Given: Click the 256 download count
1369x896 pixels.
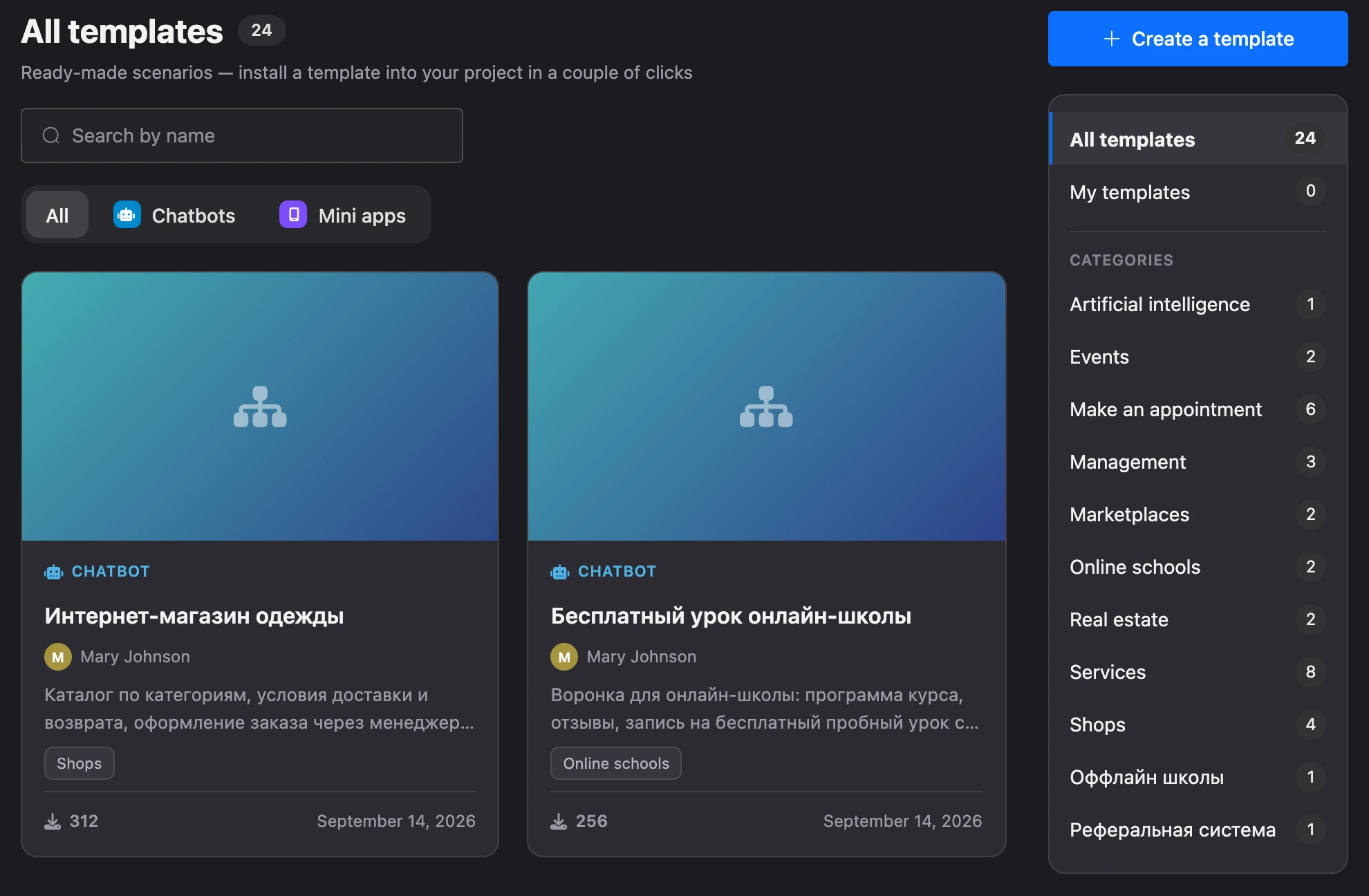Looking at the screenshot, I should pyautogui.click(x=591, y=821).
